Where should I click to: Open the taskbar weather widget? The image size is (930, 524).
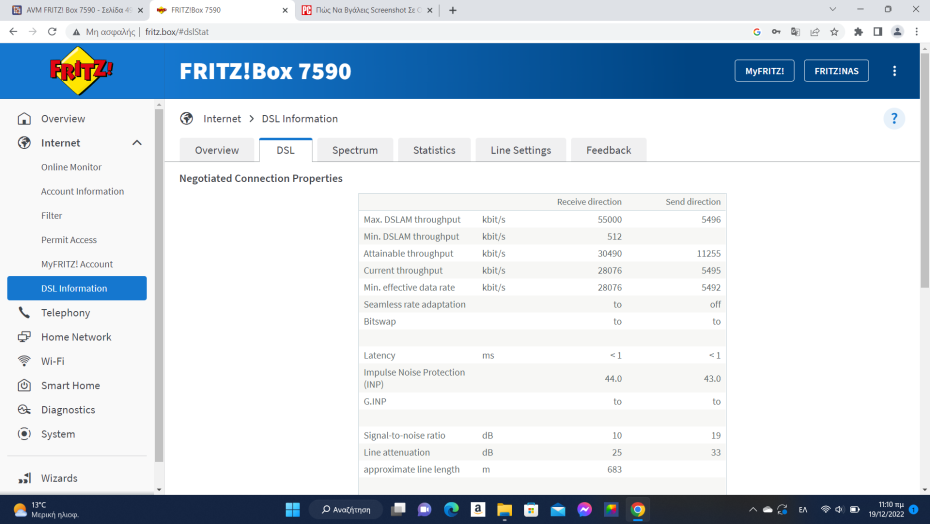pos(45,510)
